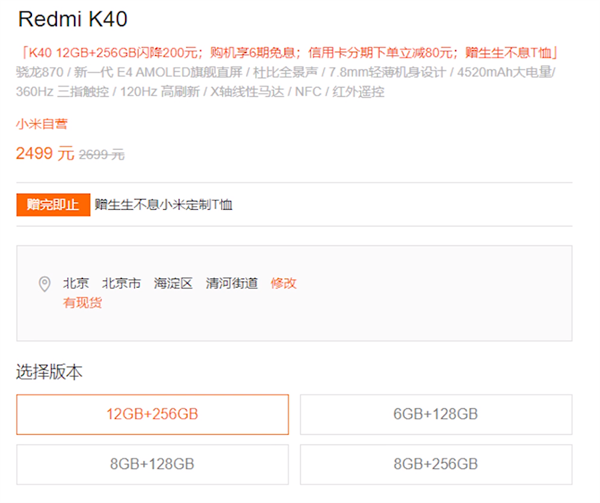Click the 赠生生不息小米定制T恤 gift text
This screenshot has width=600, height=503.
[163, 205]
